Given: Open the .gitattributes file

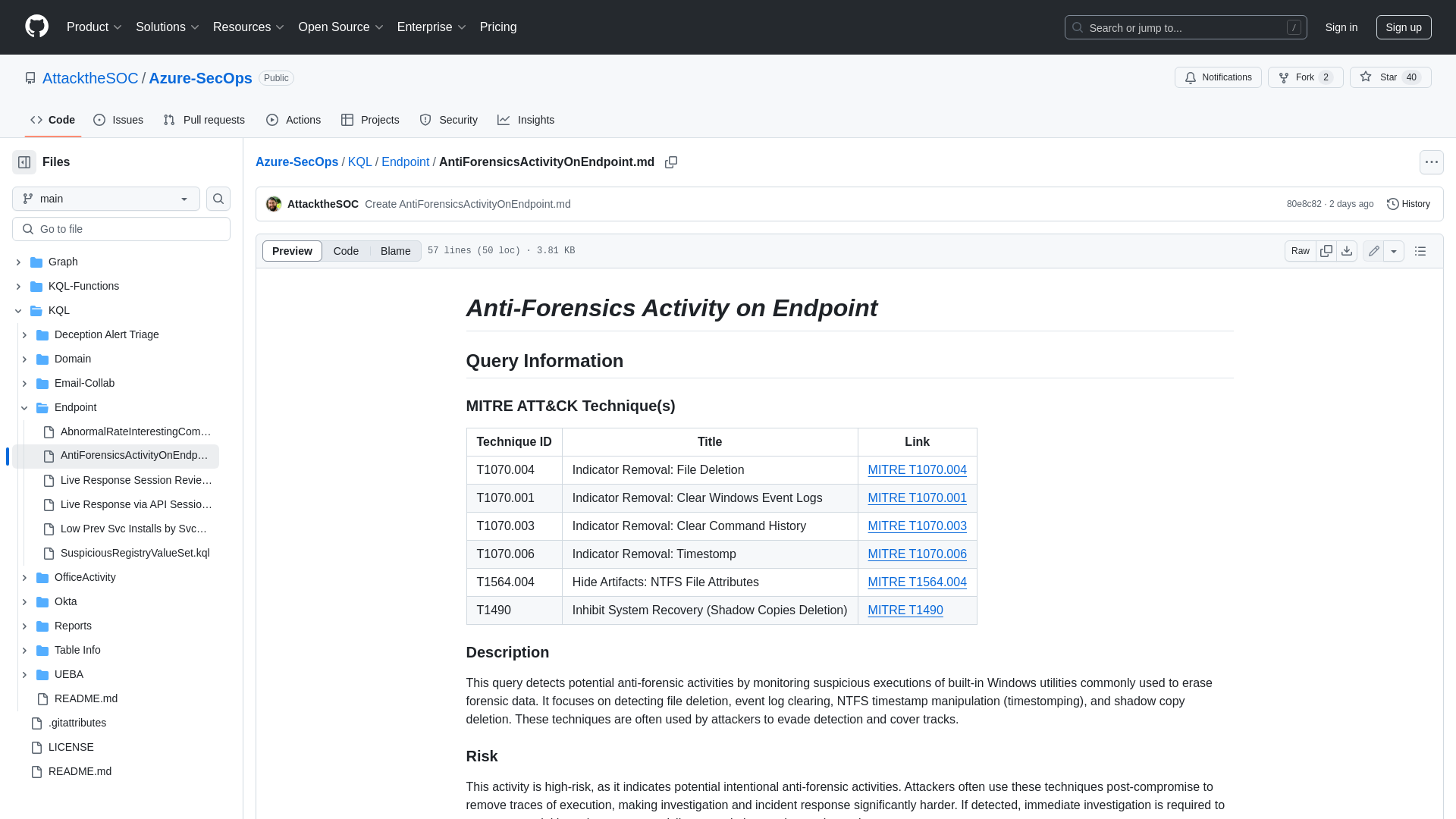Looking at the screenshot, I should pos(77,723).
